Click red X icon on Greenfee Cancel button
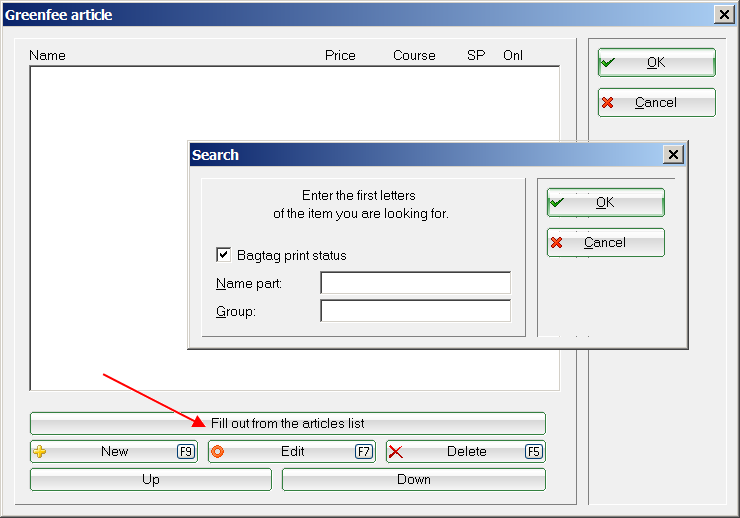Viewport: 740px width, 518px height. 608,103
